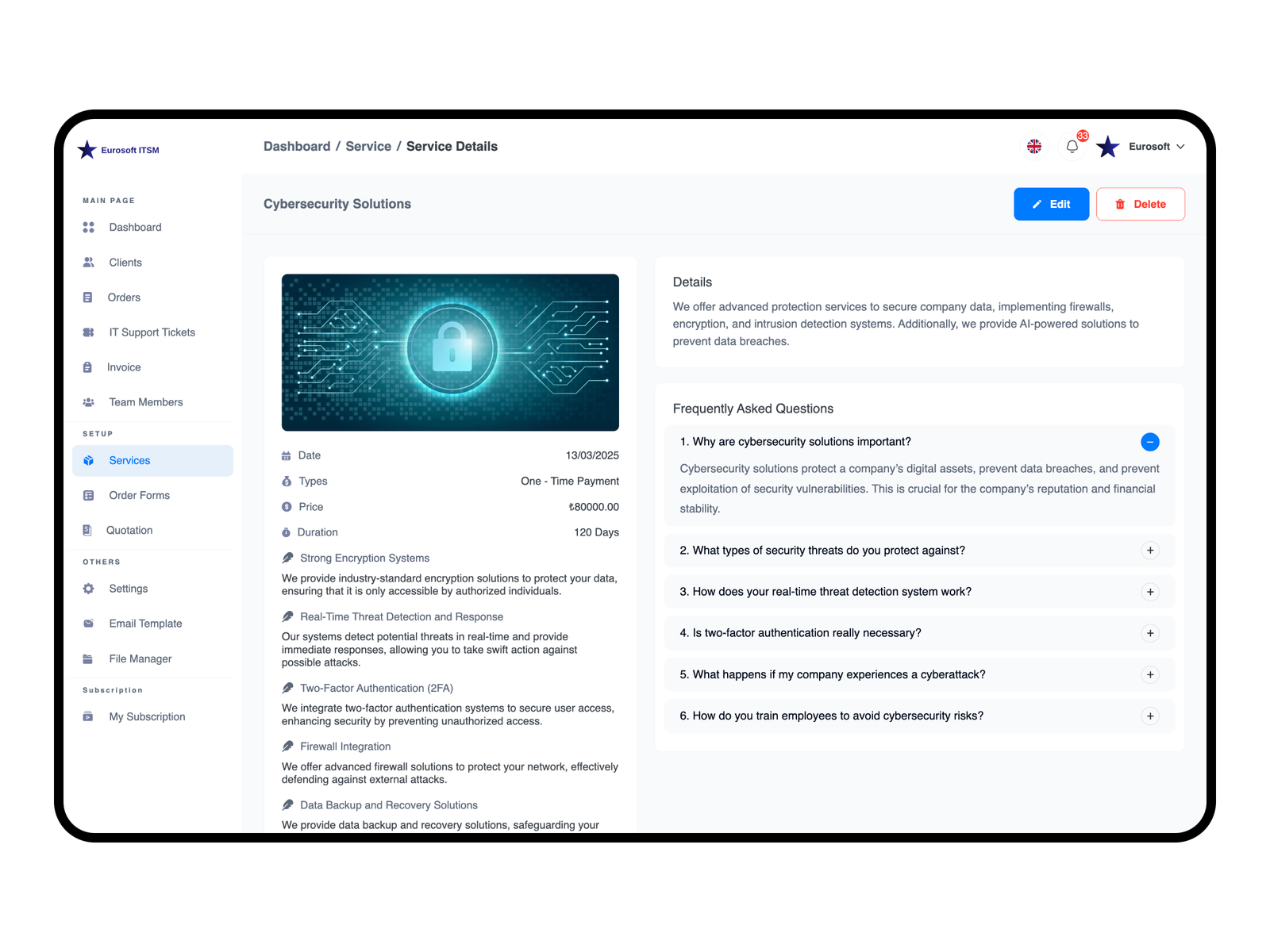Click the red Delete button
Screen dimensions: 1270x952
[1140, 205]
